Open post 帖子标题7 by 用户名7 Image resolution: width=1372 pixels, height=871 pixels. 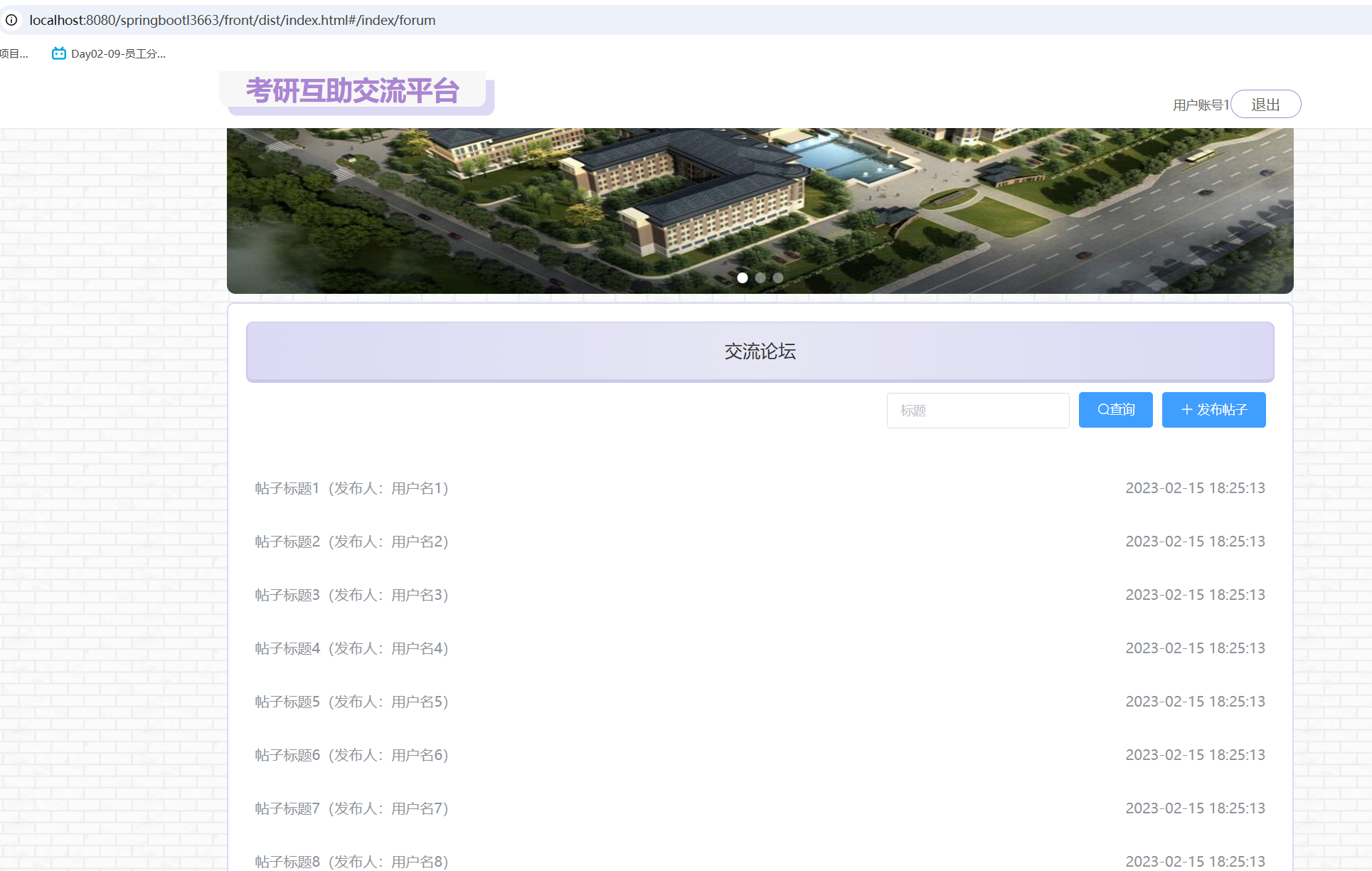pyautogui.click(x=351, y=808)
